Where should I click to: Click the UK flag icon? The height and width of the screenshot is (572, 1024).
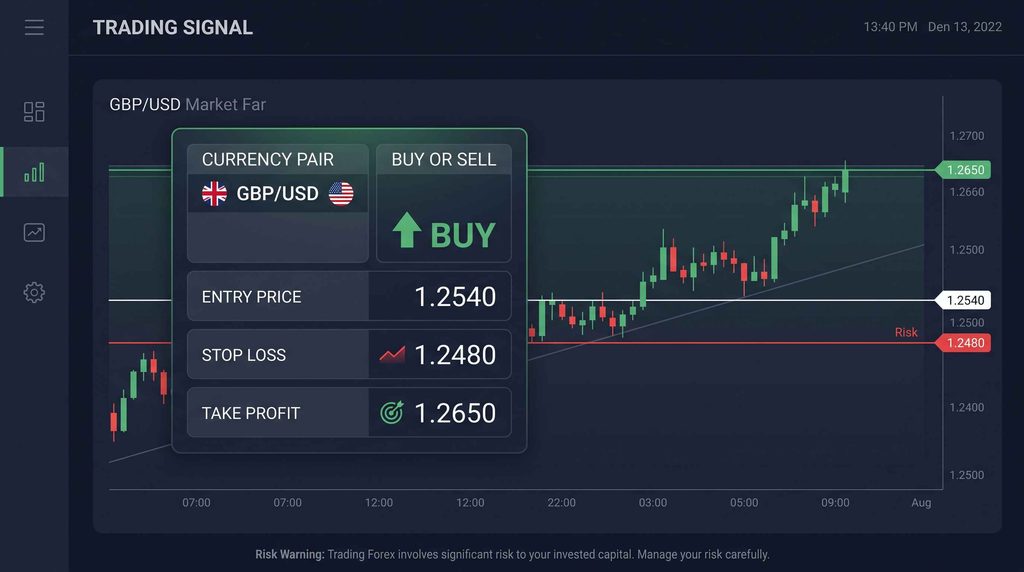(x=214, y=193)
